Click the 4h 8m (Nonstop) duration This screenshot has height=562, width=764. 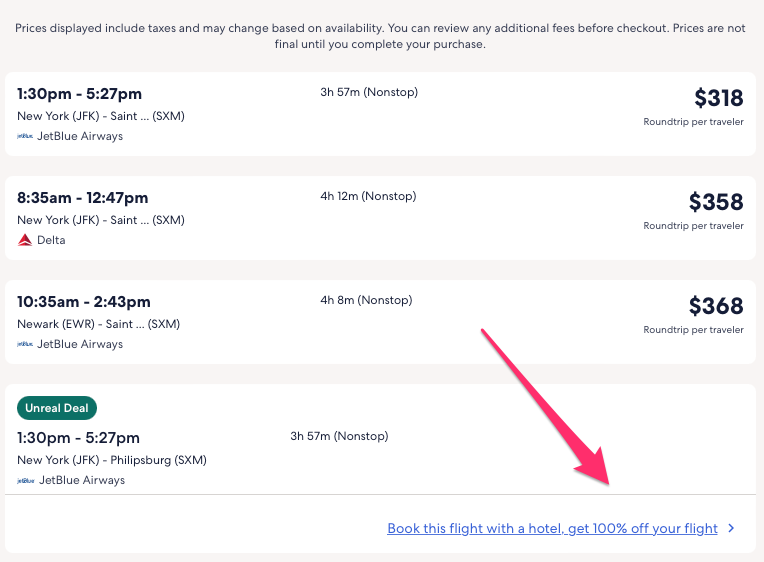(x=366, y=300)
